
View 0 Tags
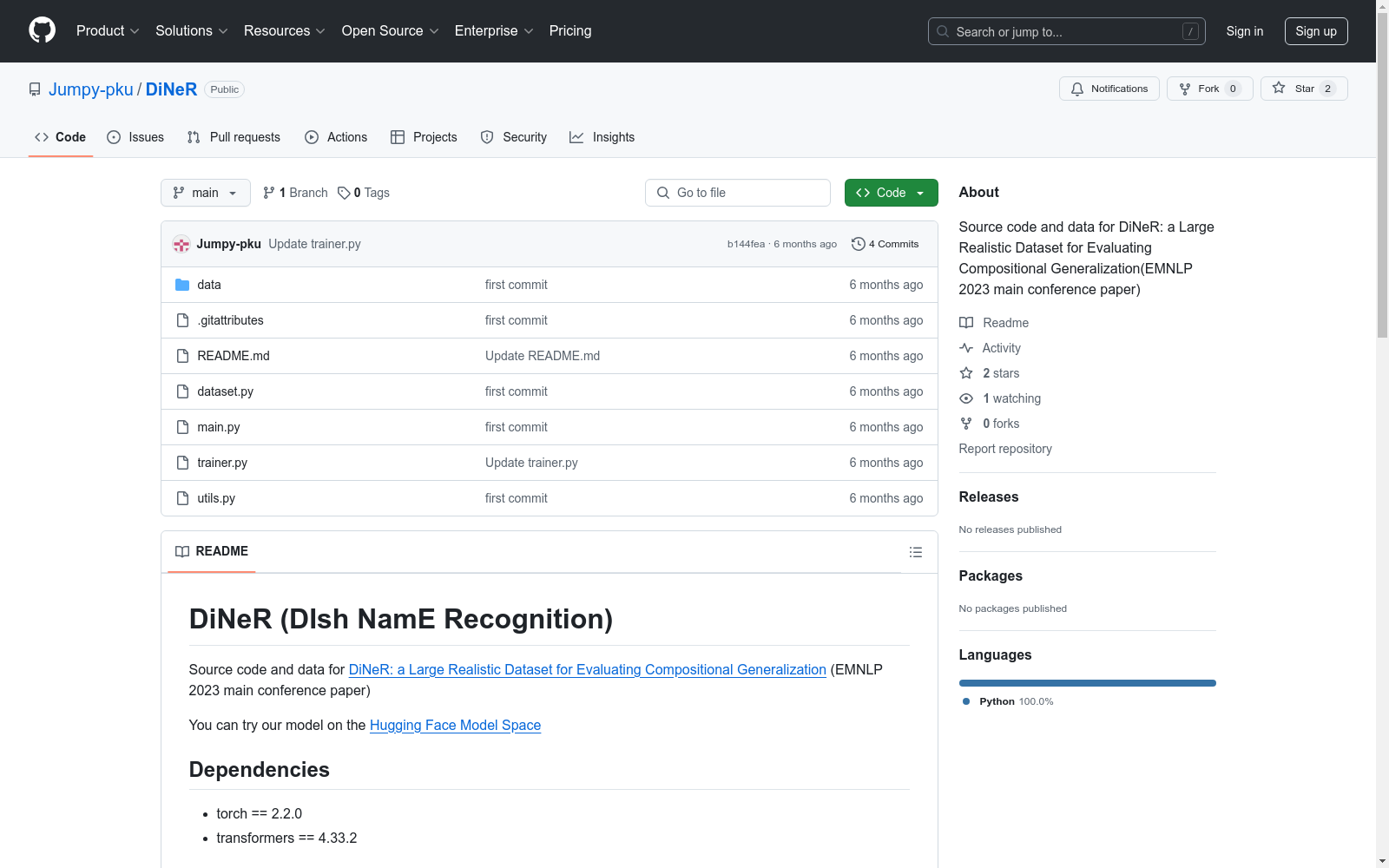[x=364, y=193]
